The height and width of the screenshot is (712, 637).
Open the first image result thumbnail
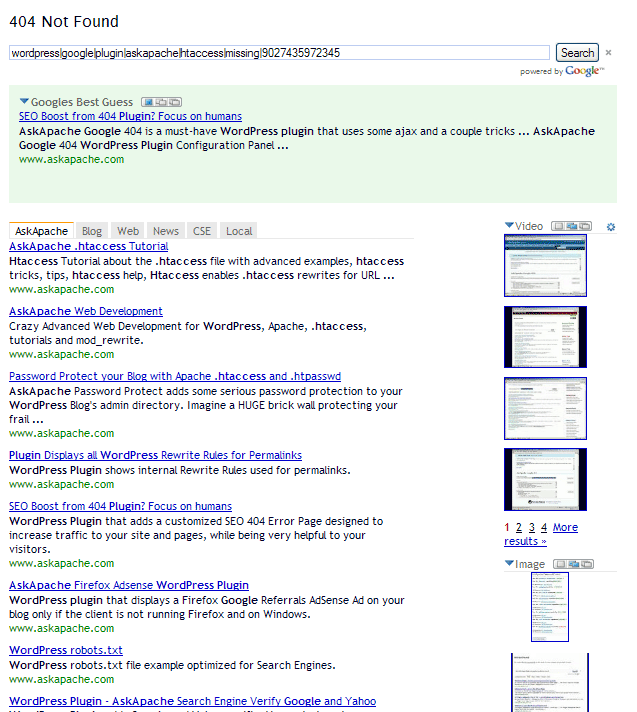550,607
